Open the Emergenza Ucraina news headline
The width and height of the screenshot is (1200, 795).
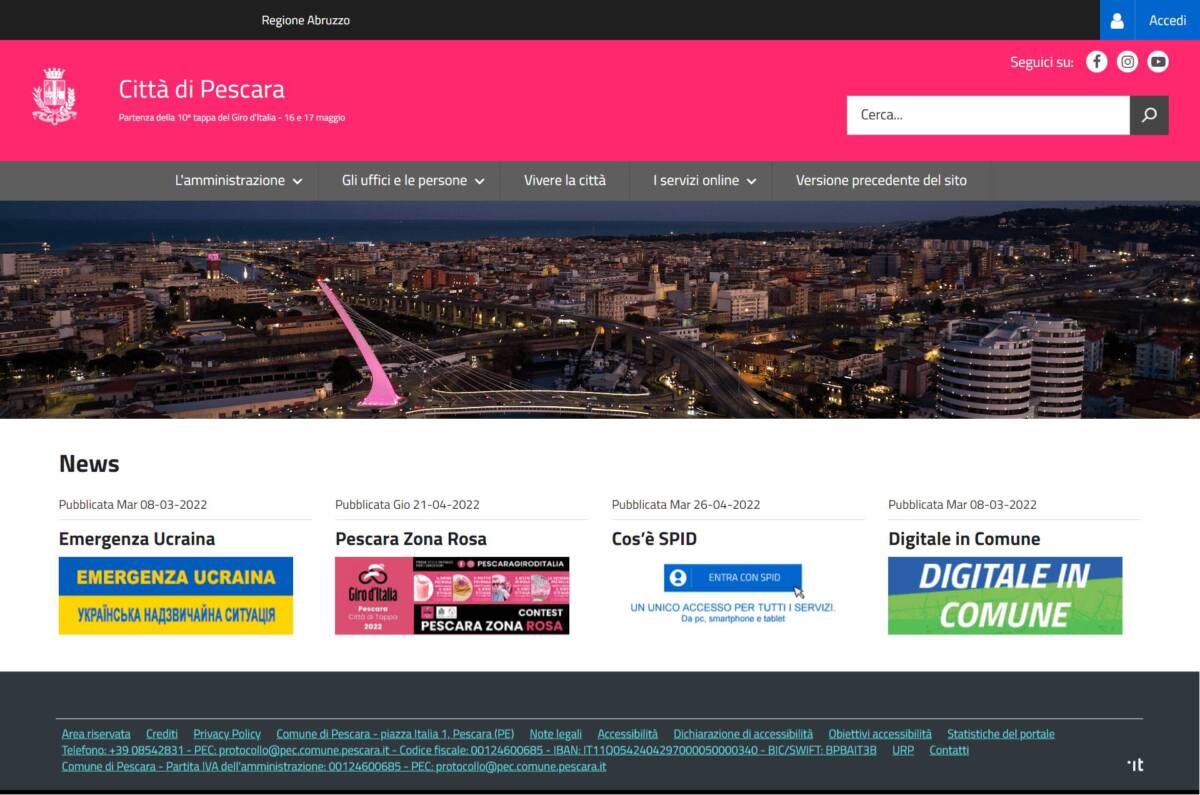click(x=137, y=539)
